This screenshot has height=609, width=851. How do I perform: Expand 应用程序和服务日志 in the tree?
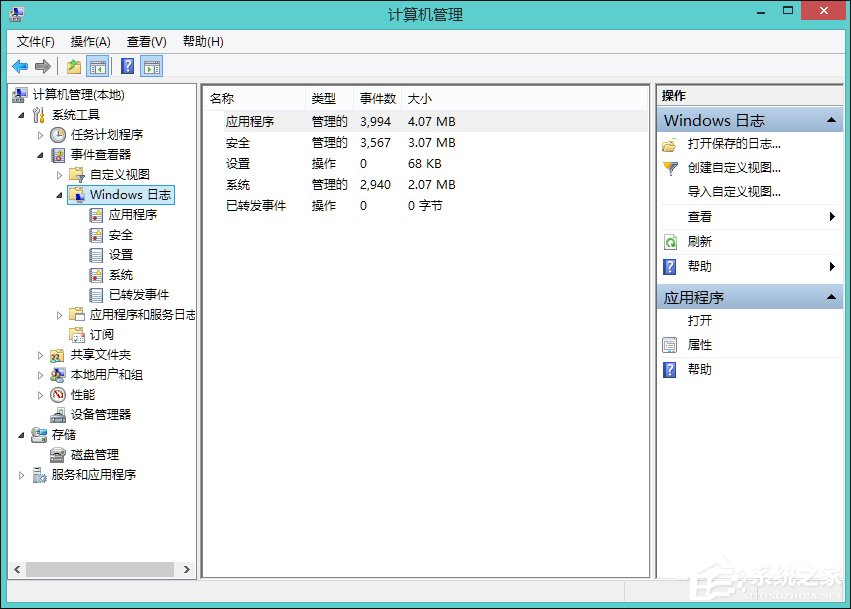tap(58, 315)
